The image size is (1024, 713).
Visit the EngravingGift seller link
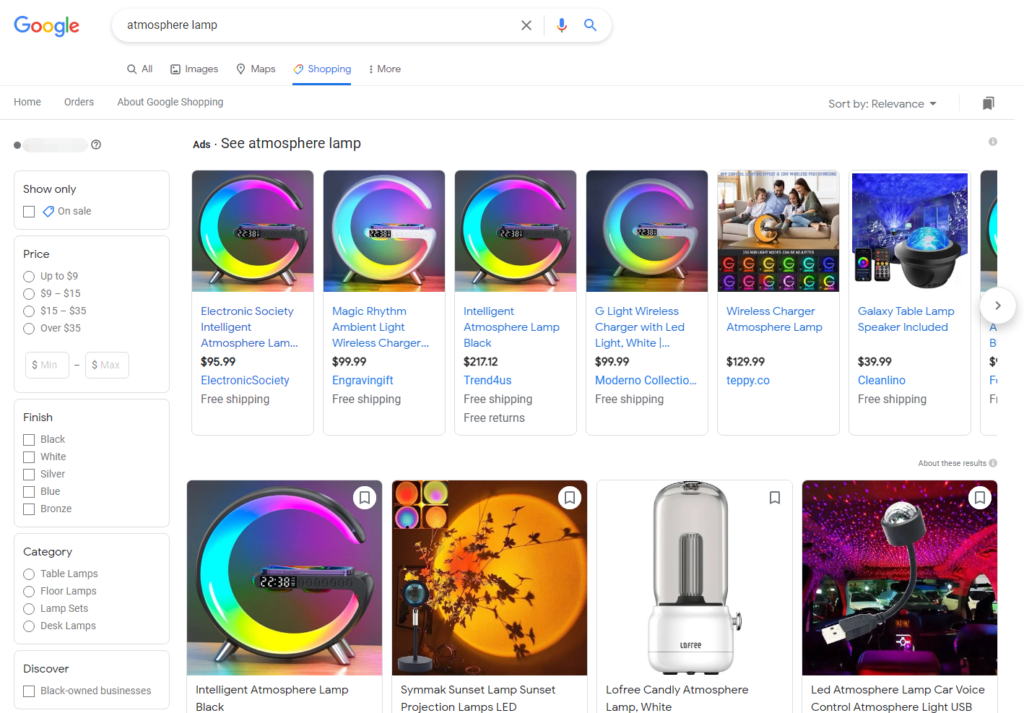[362, 380]
